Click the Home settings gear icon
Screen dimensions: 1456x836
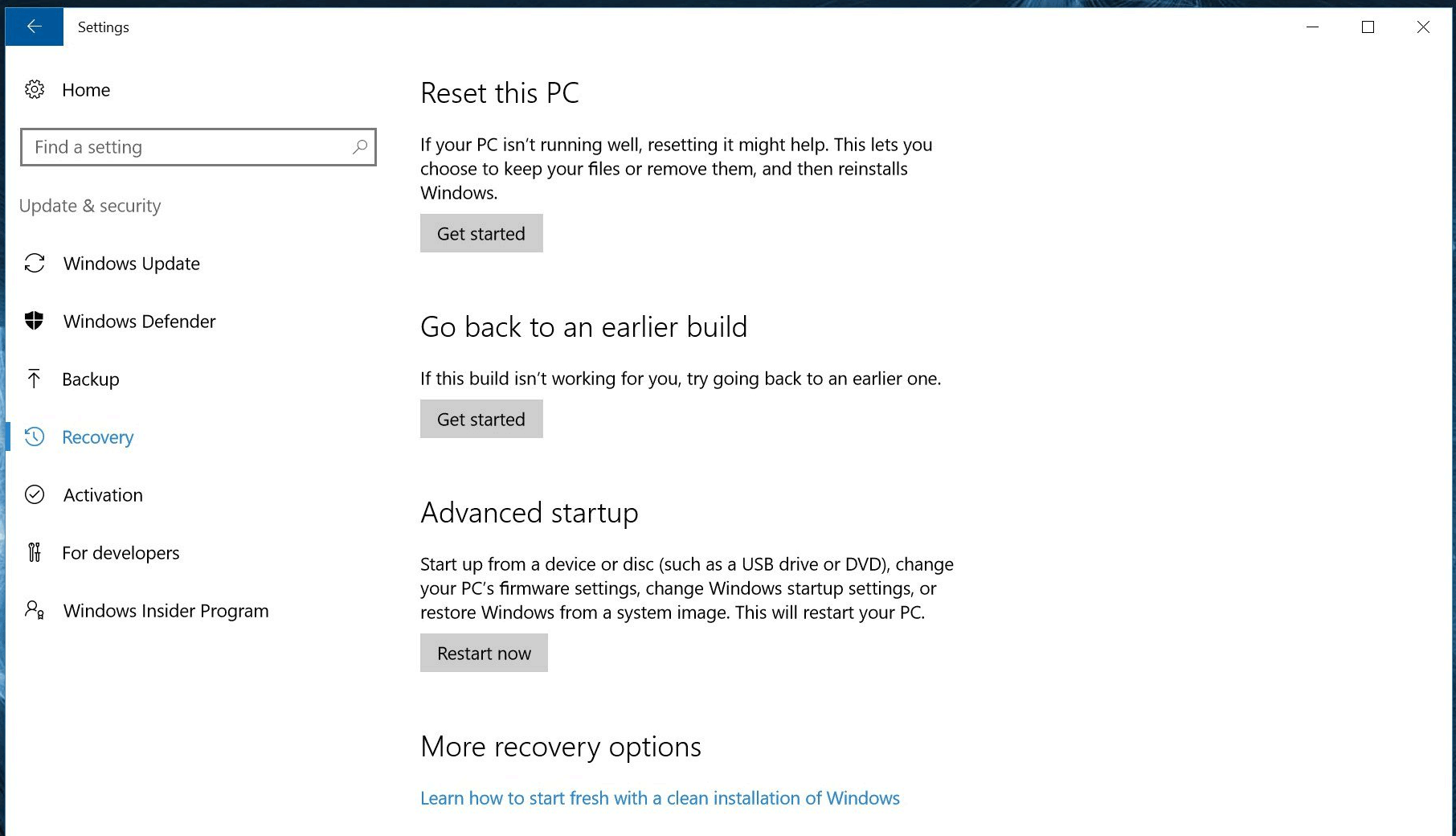[x=35, y=89]
